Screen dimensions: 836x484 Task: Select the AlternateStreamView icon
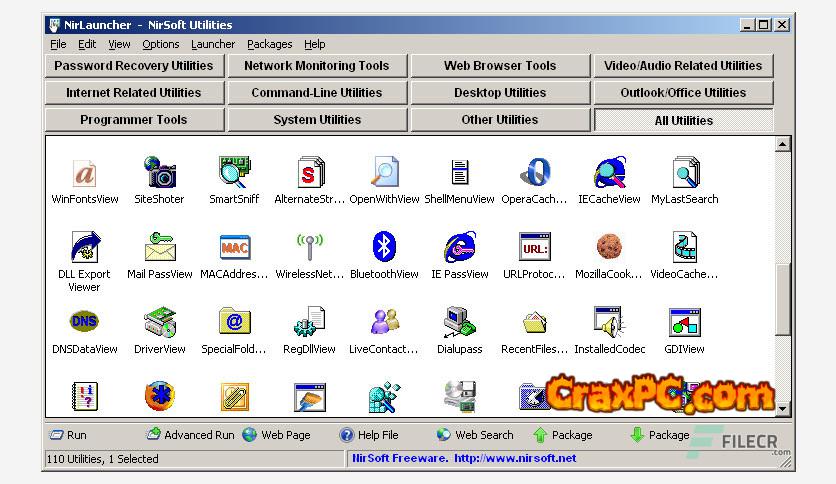click(310, 172)
